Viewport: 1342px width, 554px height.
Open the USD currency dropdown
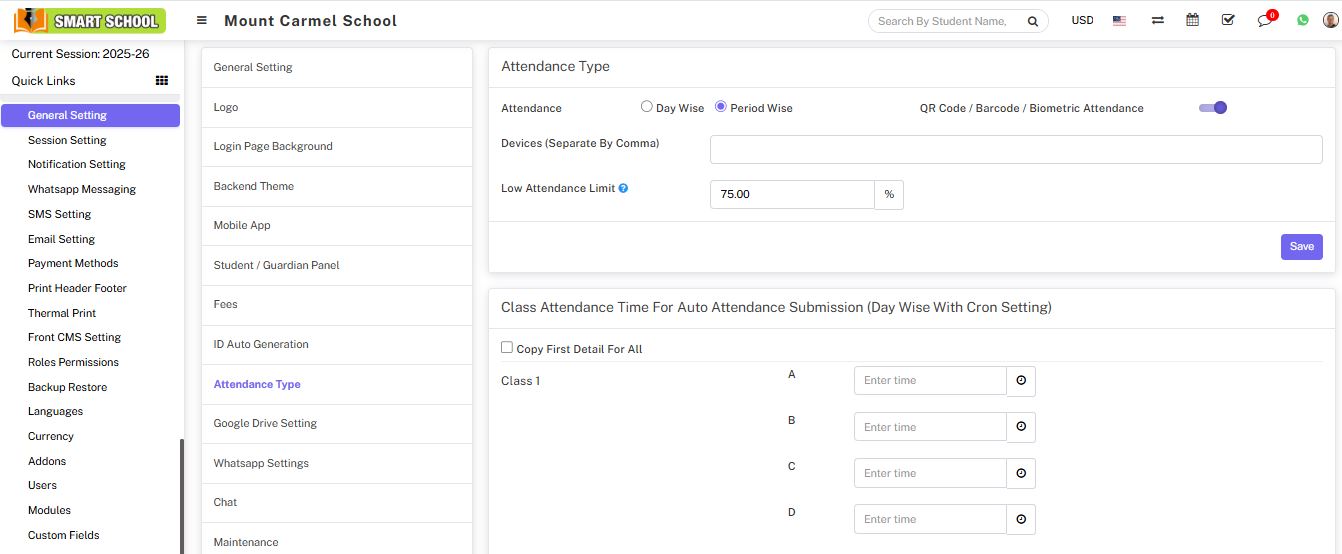click(1082, 20)
